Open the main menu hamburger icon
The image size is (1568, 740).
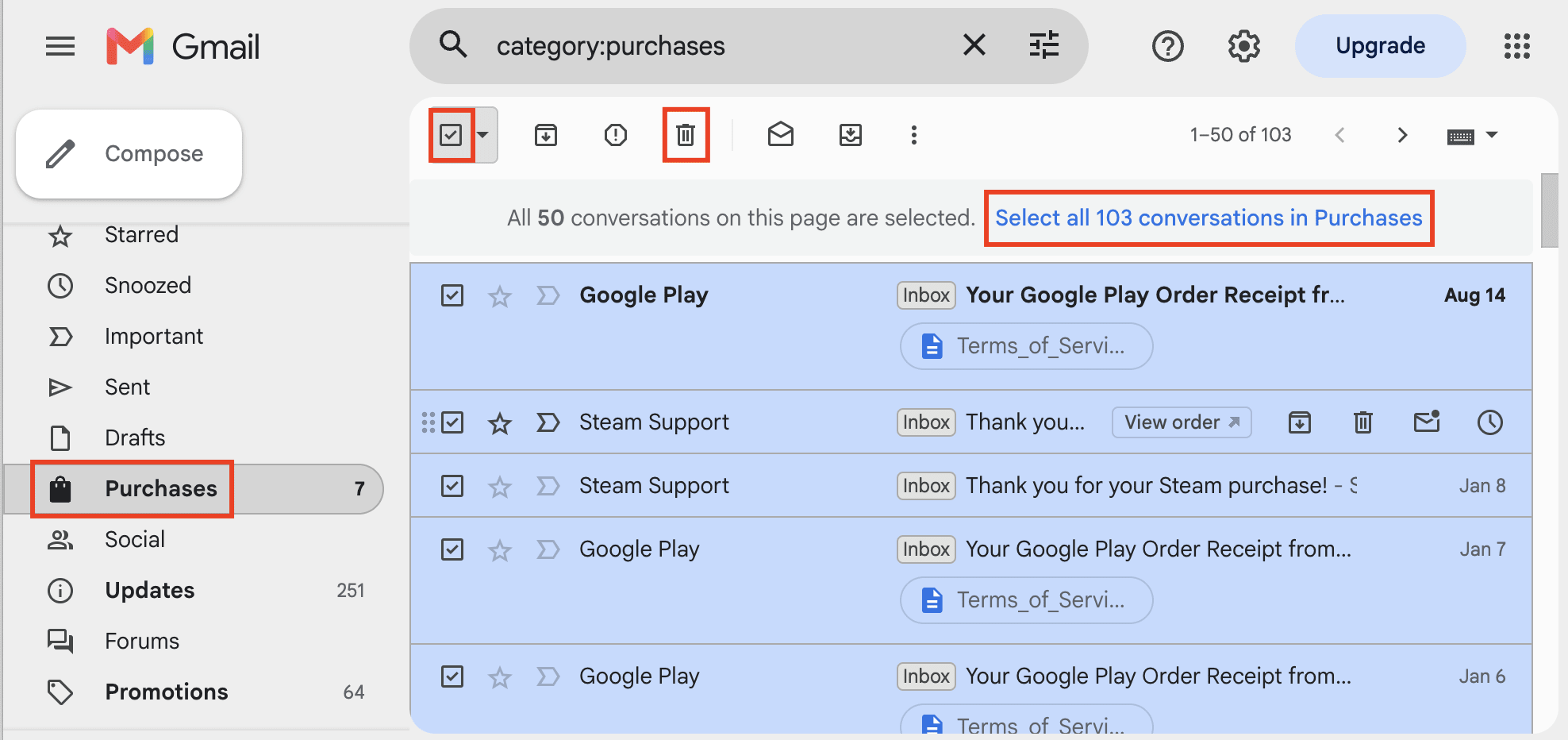[x=60, y=47]
